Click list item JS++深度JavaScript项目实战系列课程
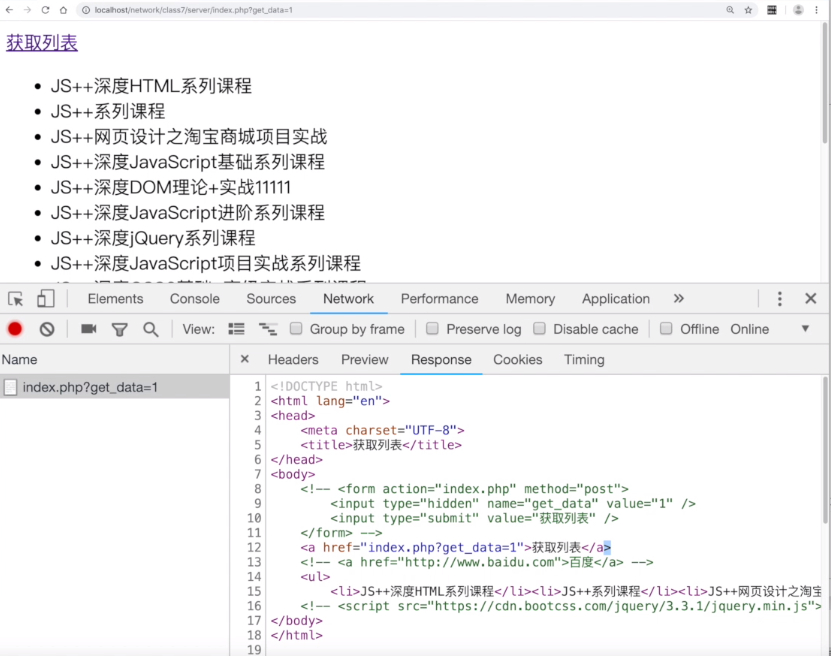 tap(206, 263)
